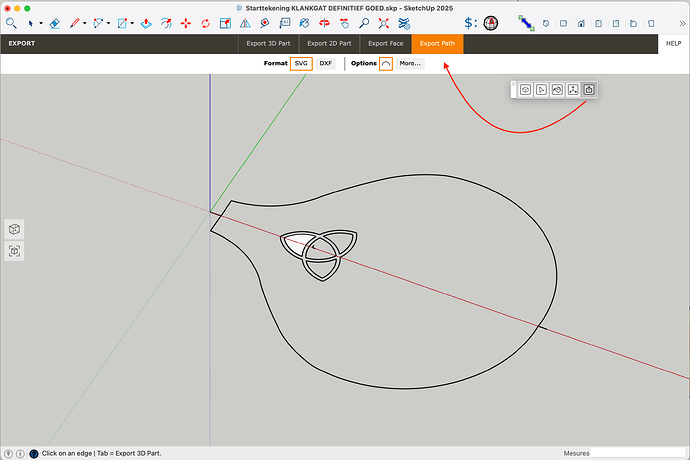Click the trefoil knot sound hole shape
690x460 pixels.
point(319,254)
